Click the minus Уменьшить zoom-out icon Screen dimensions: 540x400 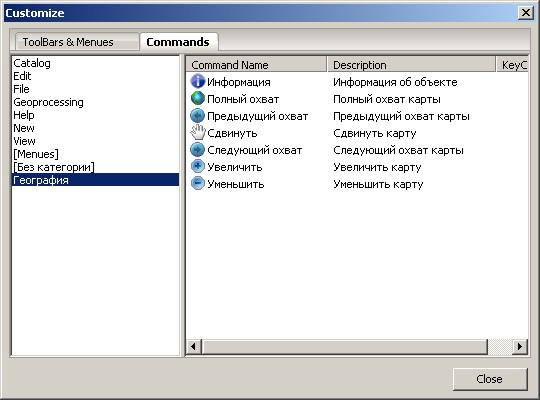click(198, 183)
